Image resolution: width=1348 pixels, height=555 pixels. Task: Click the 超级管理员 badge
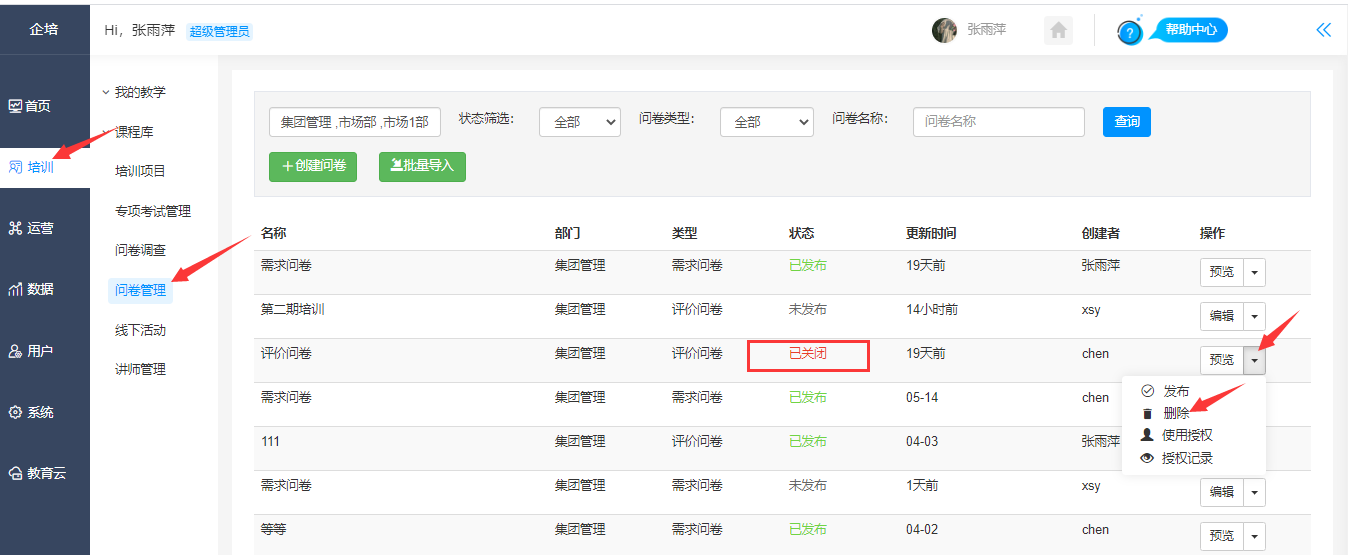tap(219, 31)
